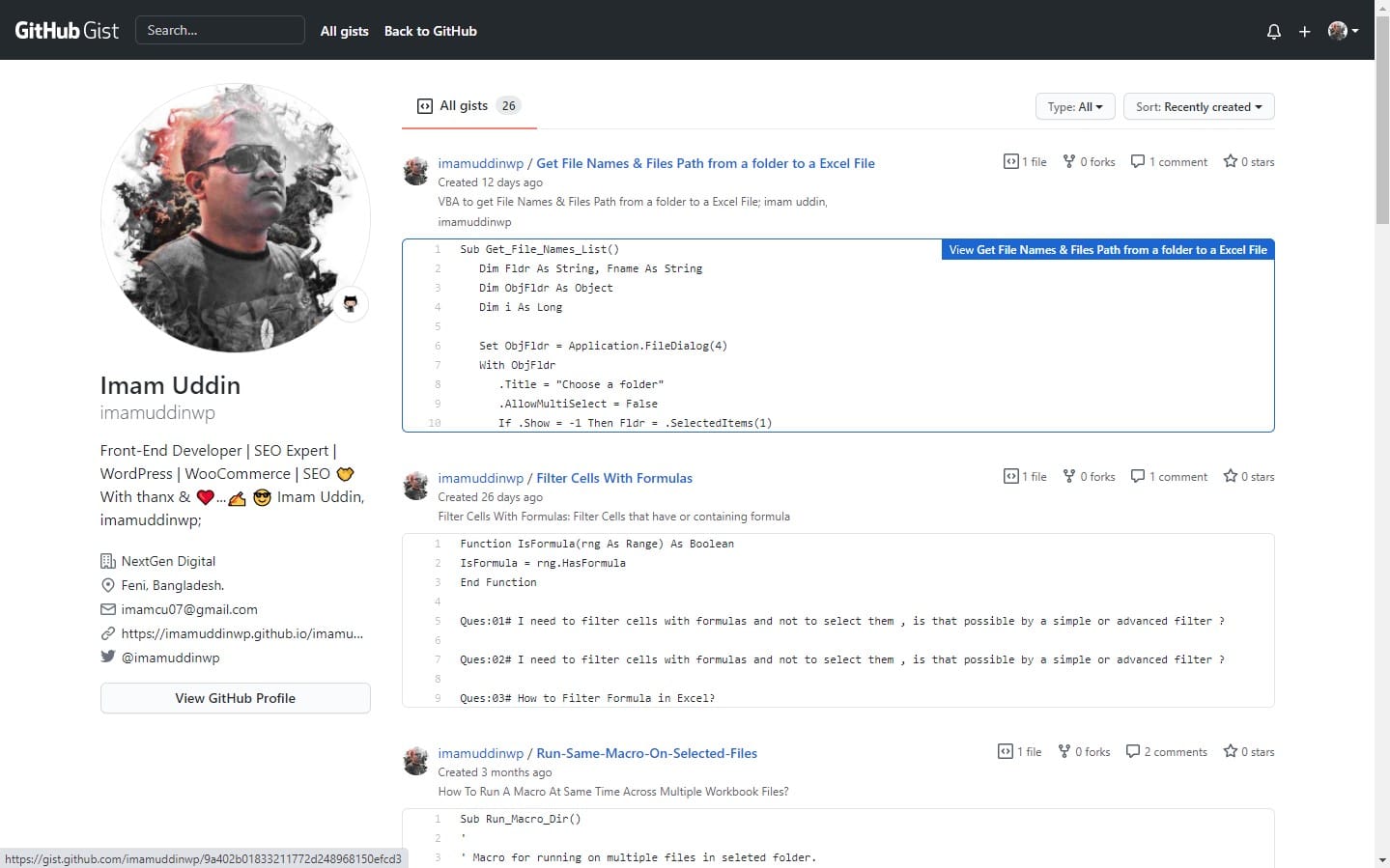1390x868 pixels.
Task: Click the link chain icon by profile URL
Action: [107, 633]
